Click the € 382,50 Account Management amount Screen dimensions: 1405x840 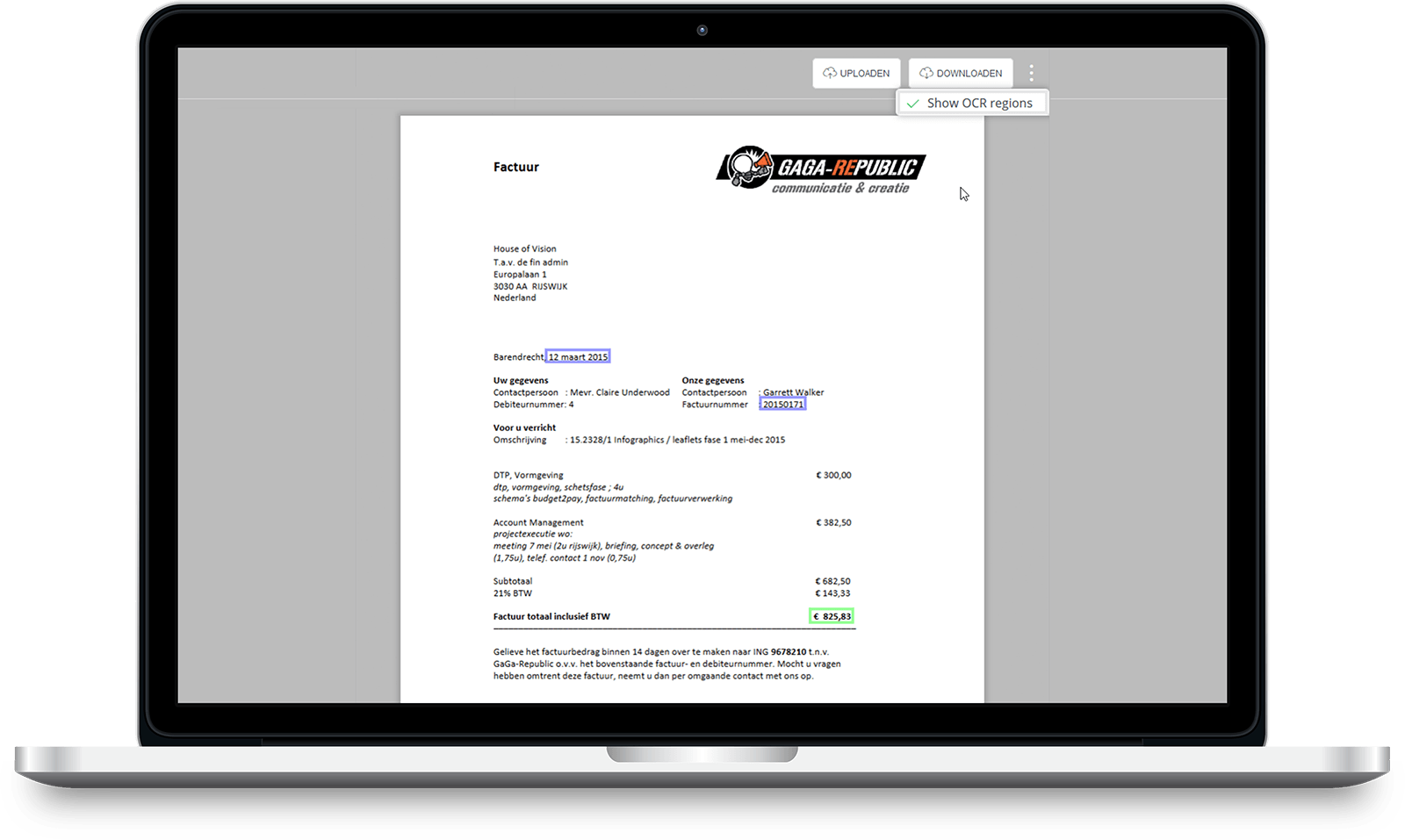click(833, 522)
